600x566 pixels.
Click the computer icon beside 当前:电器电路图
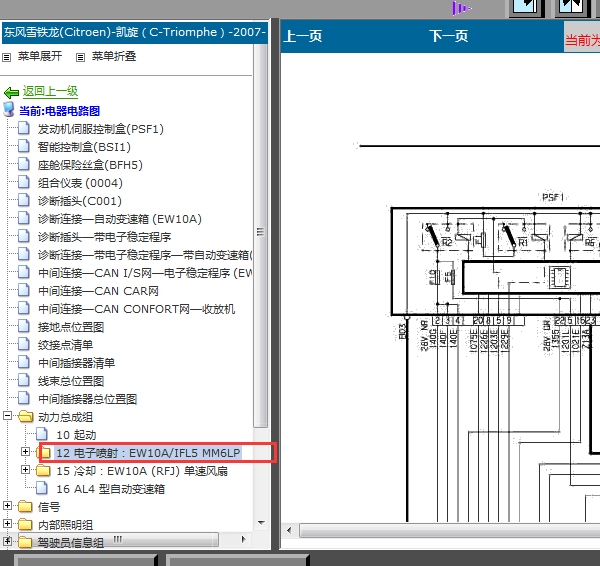click(x=9, y=109)
